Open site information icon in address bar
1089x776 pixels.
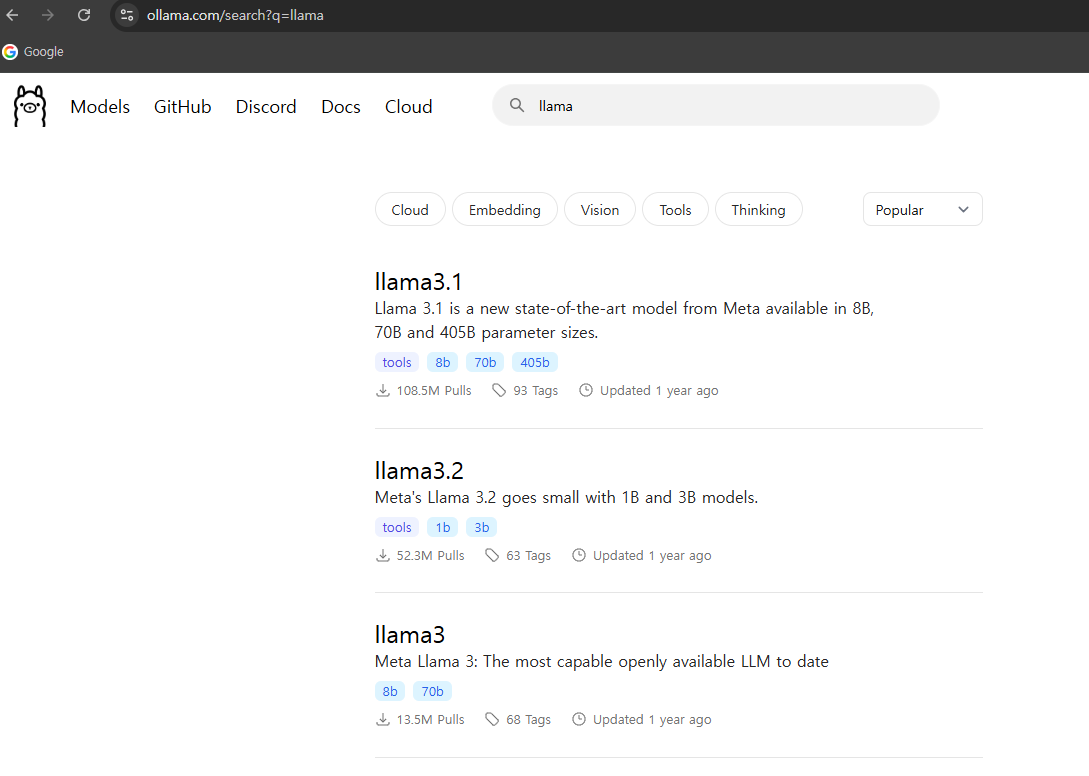click(x=126, y=15)
